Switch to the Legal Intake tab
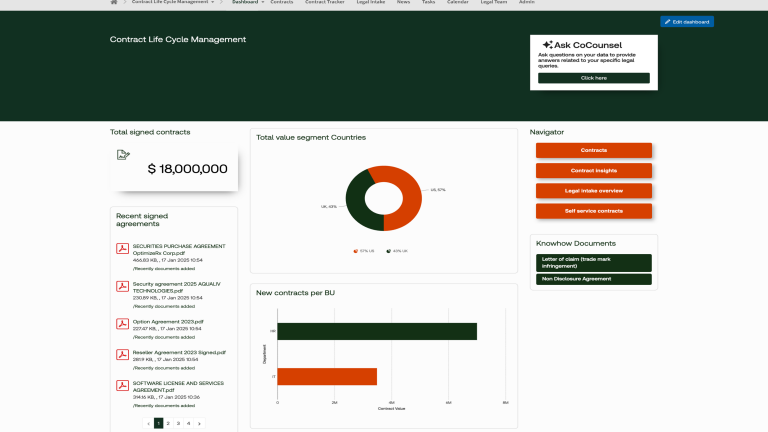 point(371,3)
